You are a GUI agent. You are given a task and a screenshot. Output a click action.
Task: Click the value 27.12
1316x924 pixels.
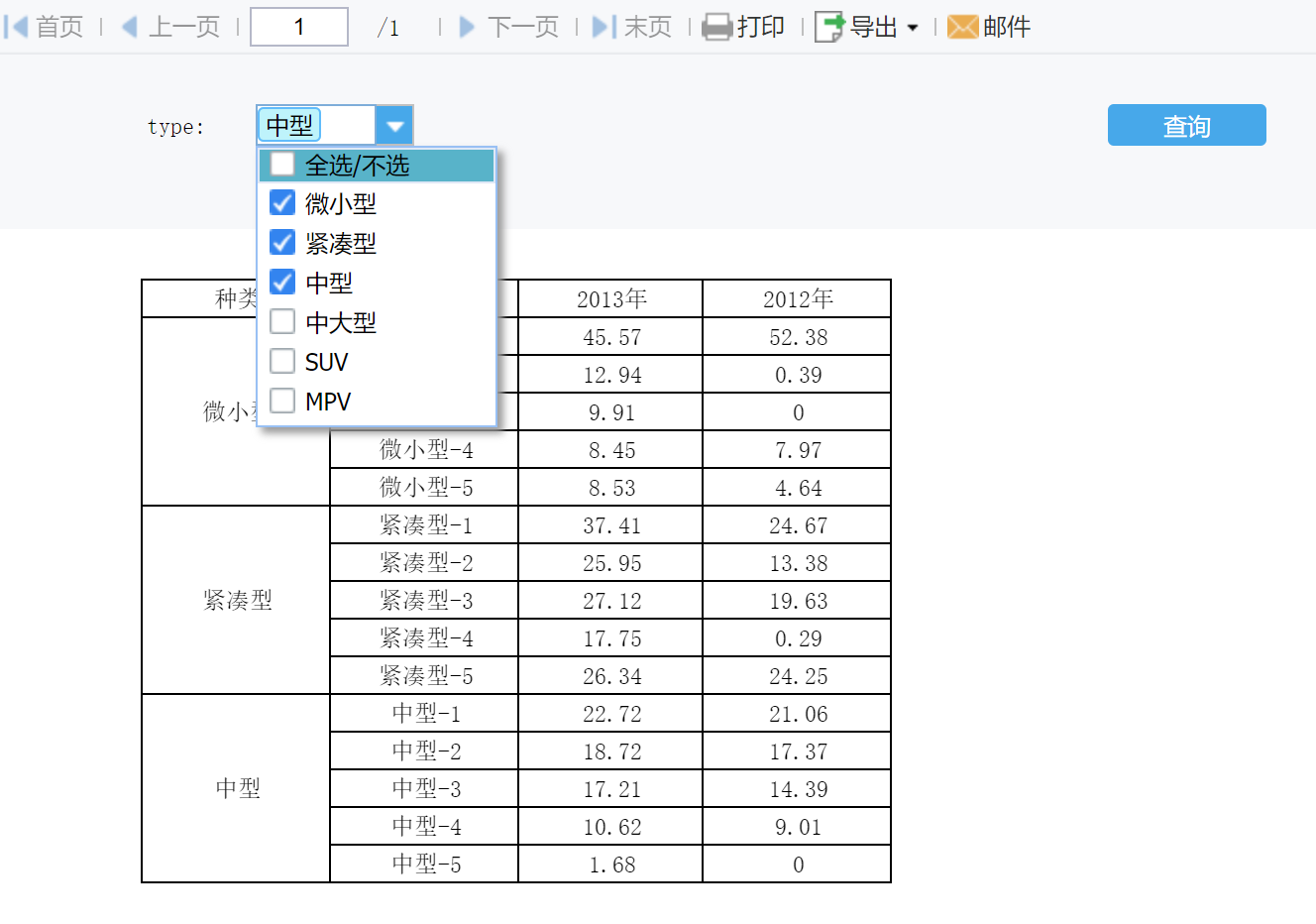coord(610,600)
